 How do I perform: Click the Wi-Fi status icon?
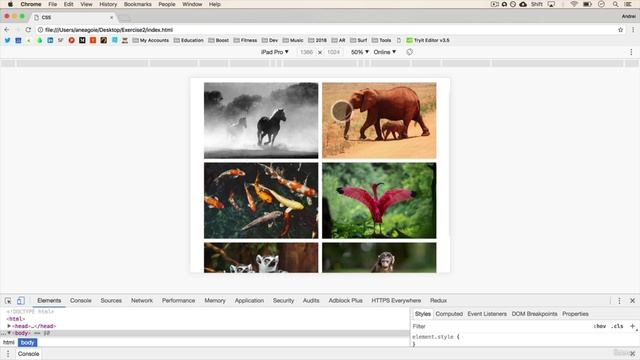click(x=574, y=4)
